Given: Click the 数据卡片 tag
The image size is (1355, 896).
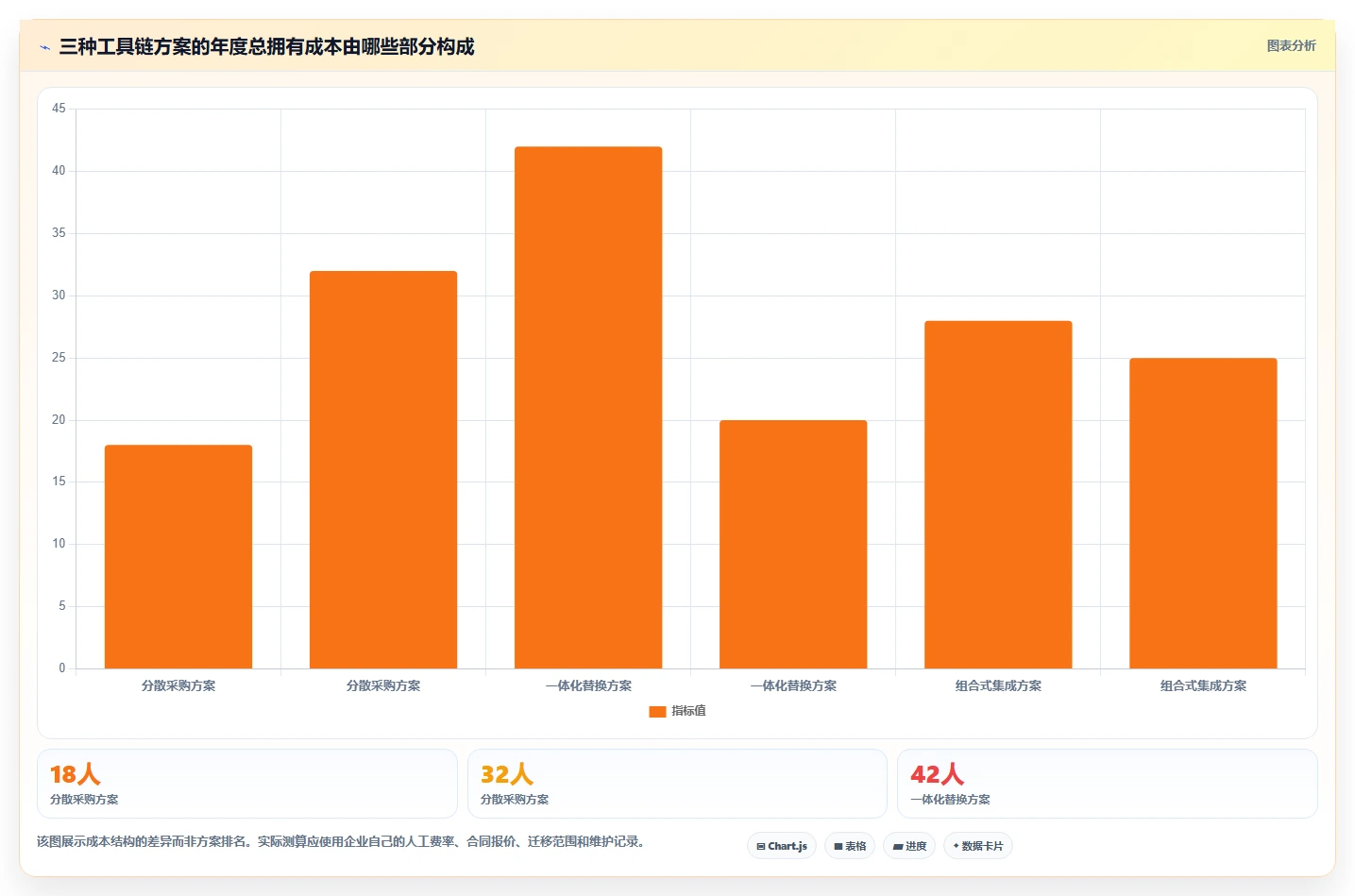Looking at the screenshot, I should pyautogui.click(x=978, y=846).
